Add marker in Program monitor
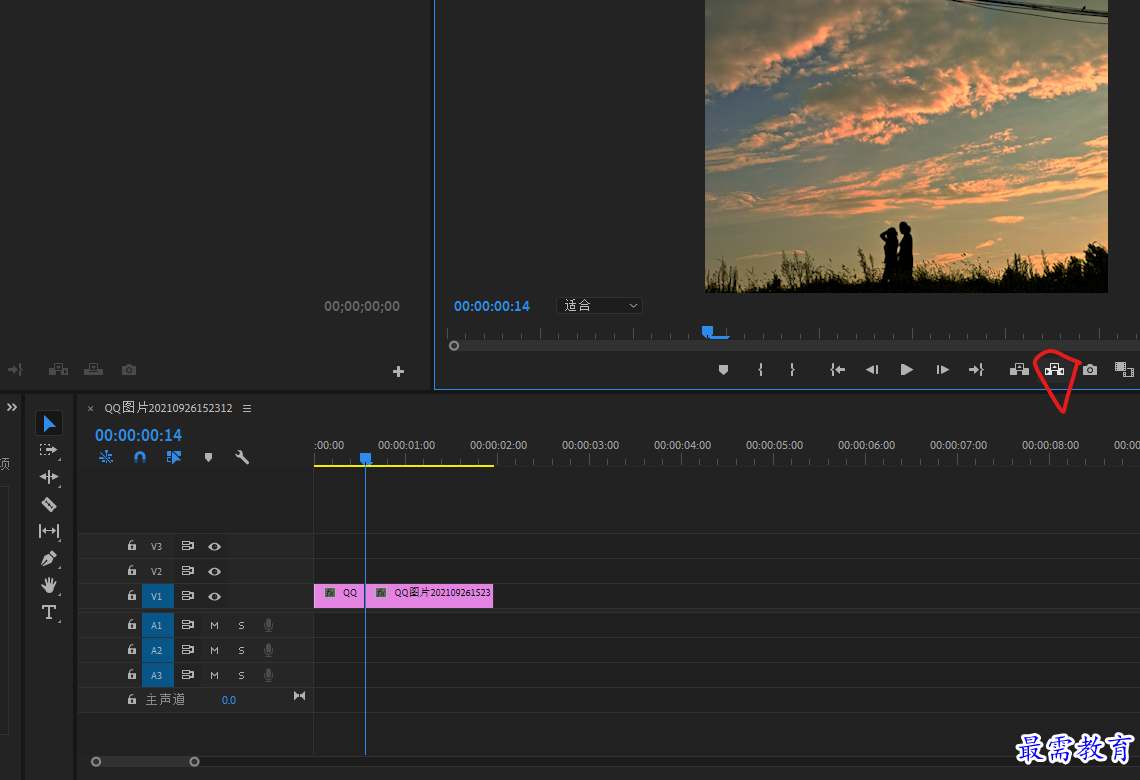The height and width of the screenshot is (780, 1140). (723, 370)
